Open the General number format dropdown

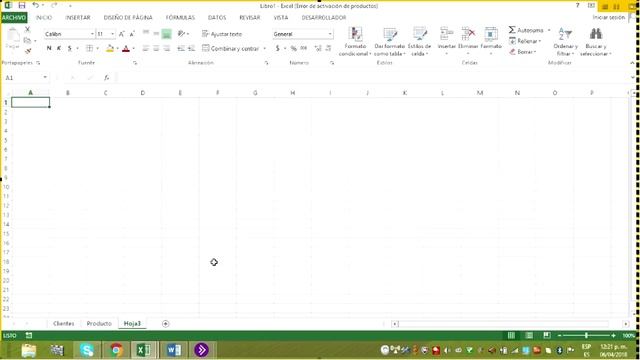point(330,34)
